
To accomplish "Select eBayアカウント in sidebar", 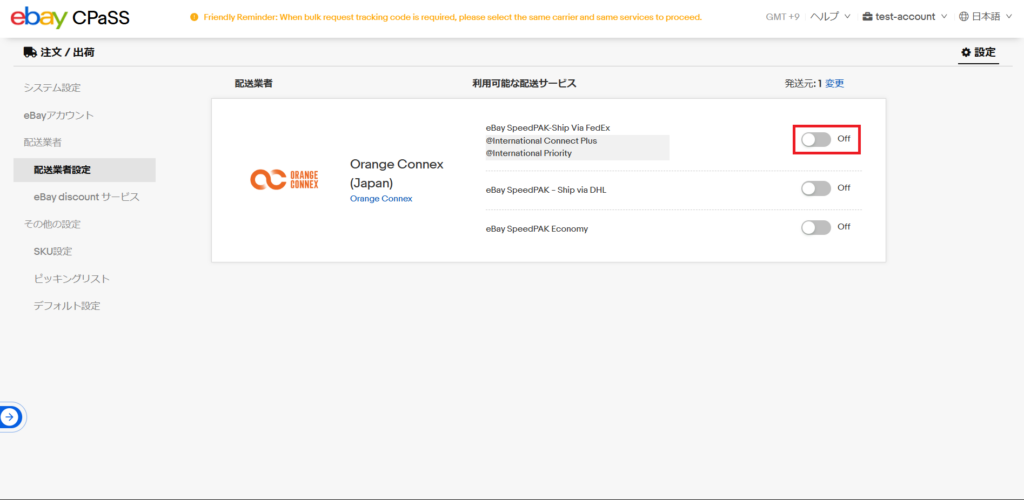I will point(59,116).
